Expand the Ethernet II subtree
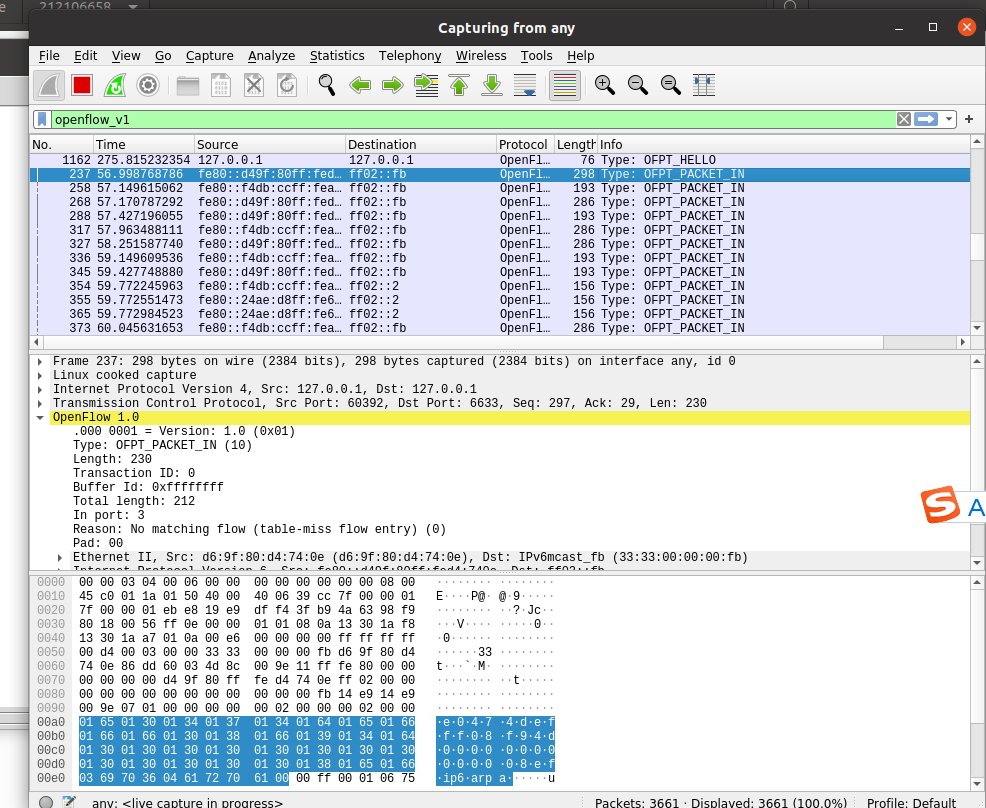This screenshot has height=808, width=986. click(x=60, y=558)
